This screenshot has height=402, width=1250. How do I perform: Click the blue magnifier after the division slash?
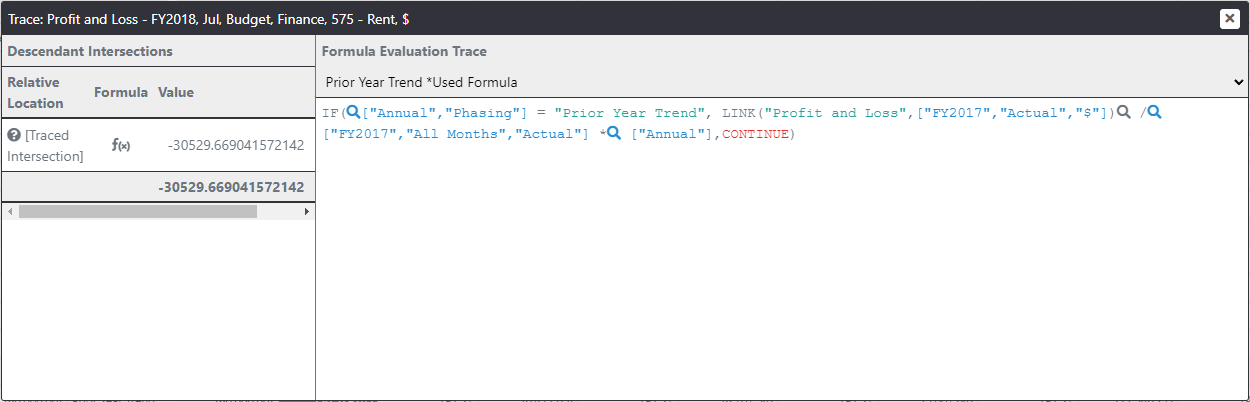[x=1155, y=113]
